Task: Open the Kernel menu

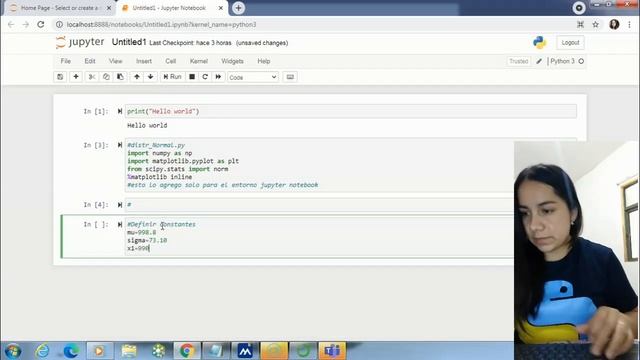Action: (199, 61)
